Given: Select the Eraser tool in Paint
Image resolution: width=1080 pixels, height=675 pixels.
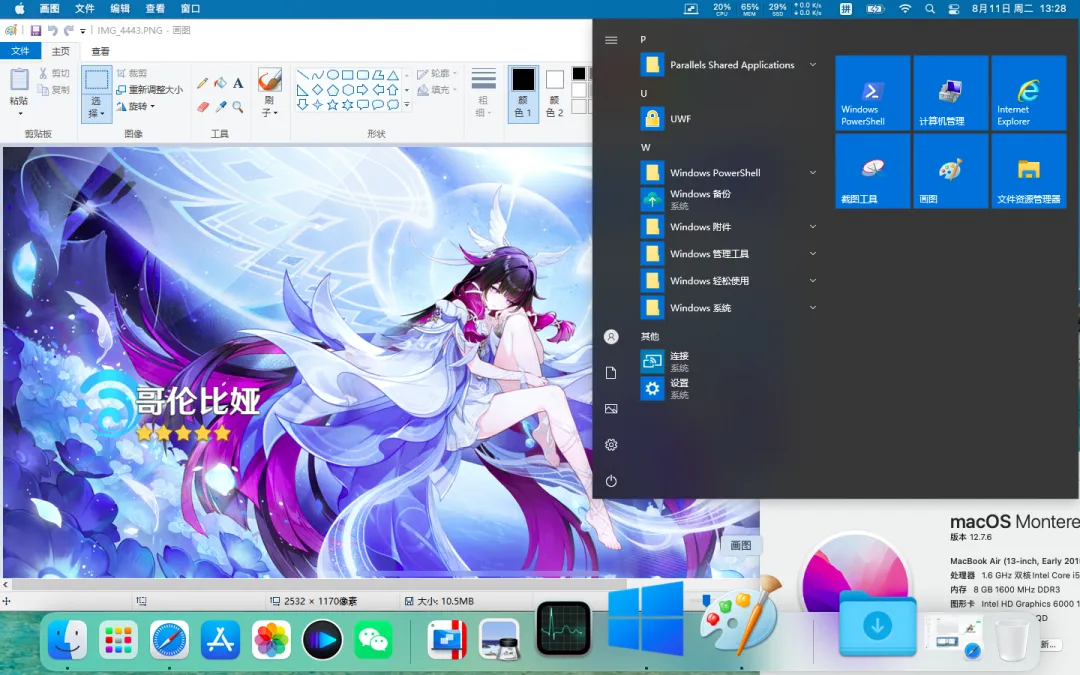Looking at the screenshot, I should (202, 107).
